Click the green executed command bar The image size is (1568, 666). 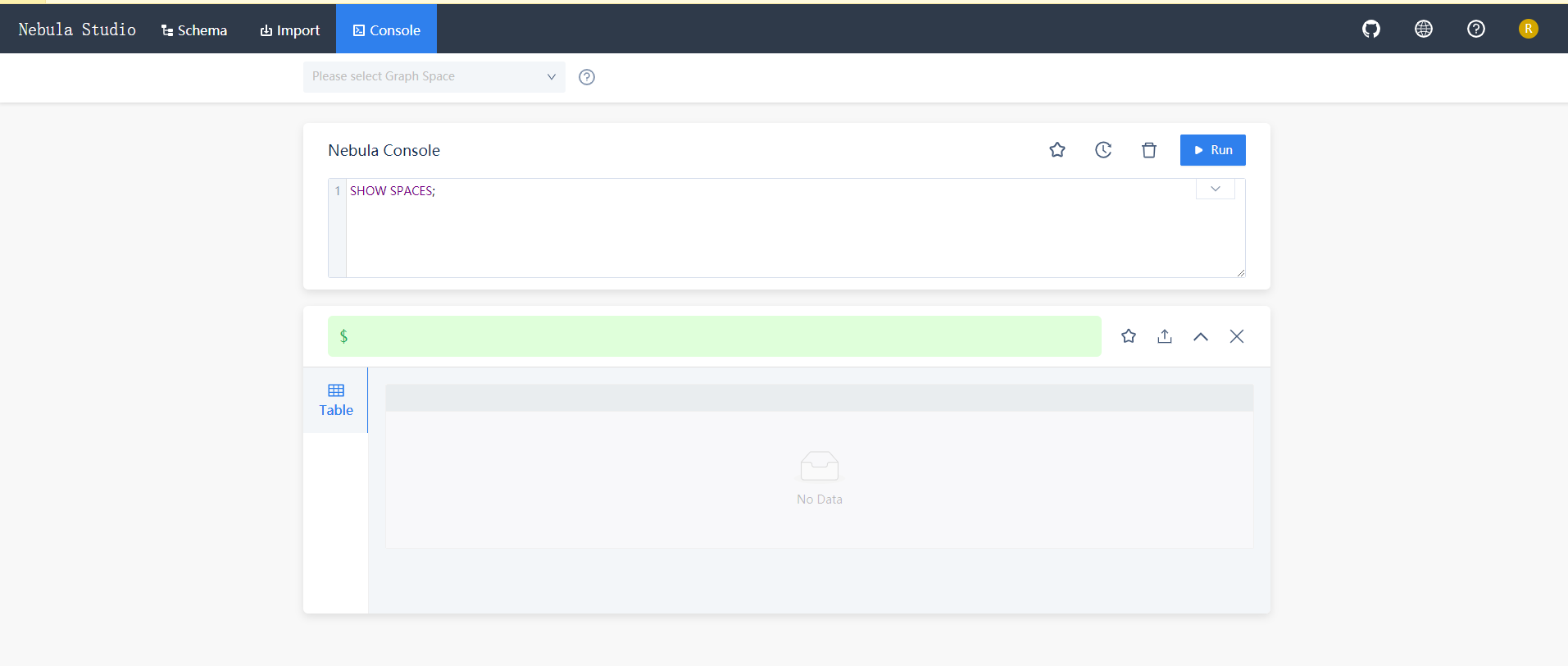(x=715, y=336)
